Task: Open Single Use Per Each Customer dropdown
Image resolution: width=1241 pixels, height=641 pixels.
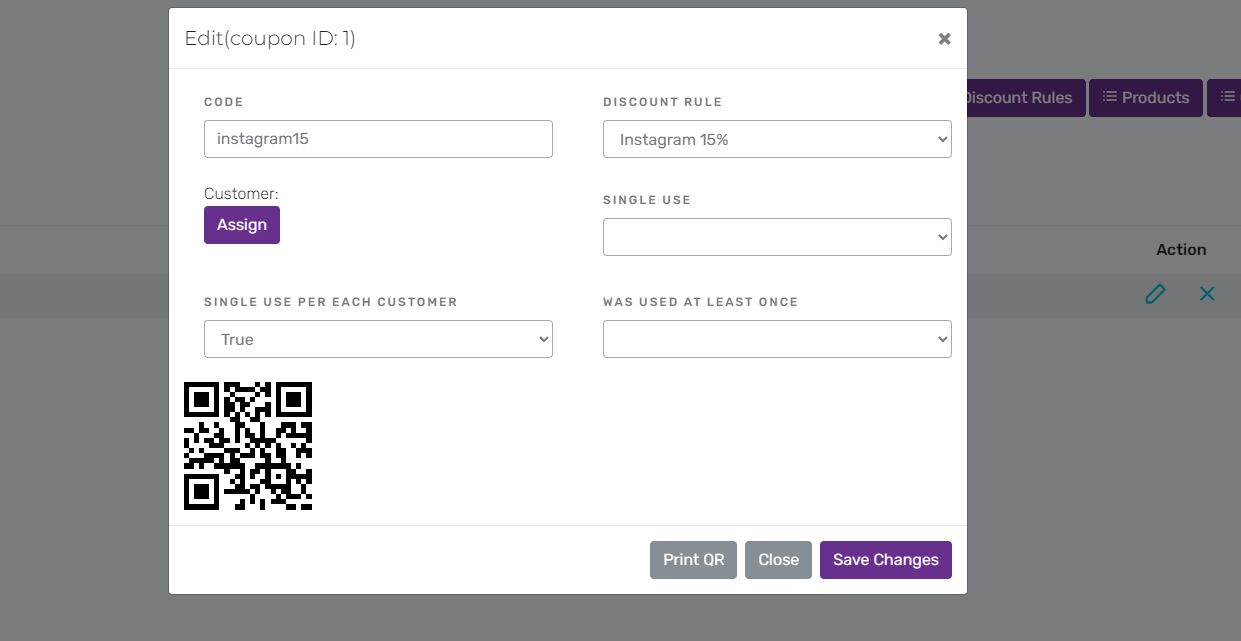Action: tap(378, 339)
